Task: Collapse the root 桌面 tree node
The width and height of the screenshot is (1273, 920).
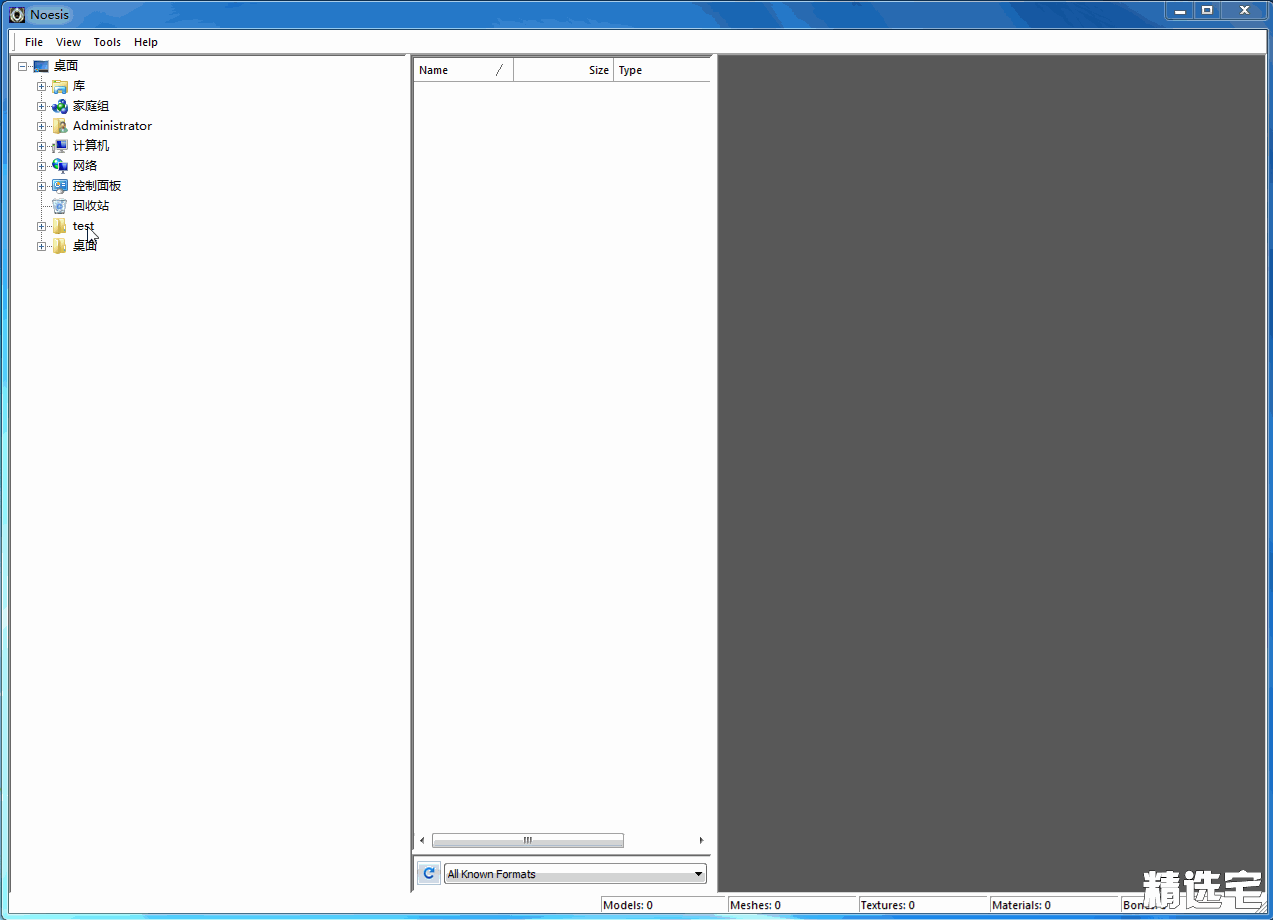Action: [x=22, y=66]
